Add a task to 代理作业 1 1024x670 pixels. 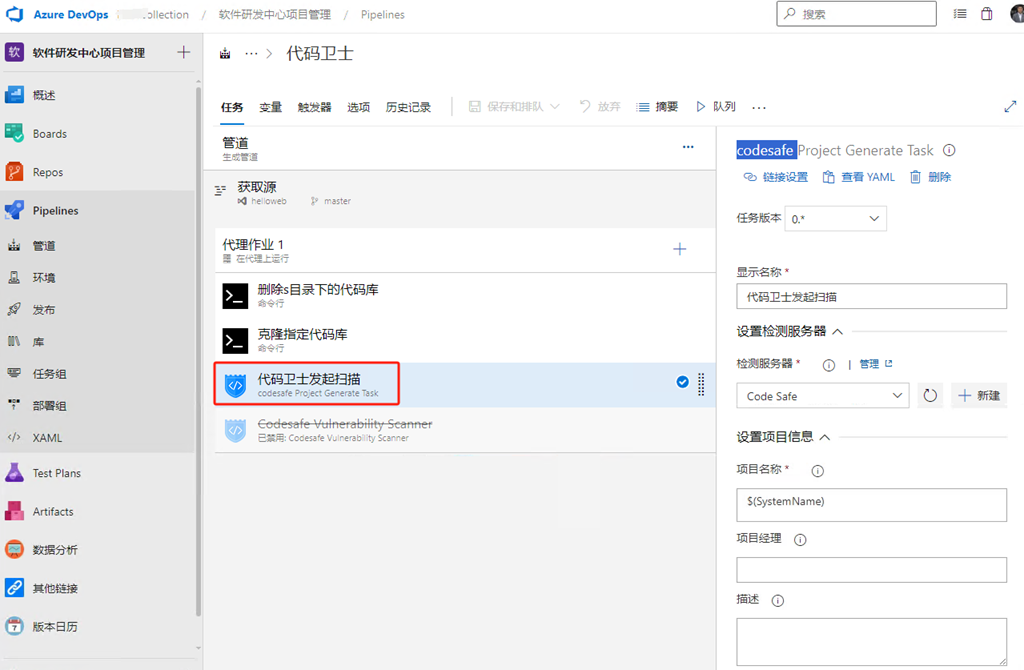680,249
